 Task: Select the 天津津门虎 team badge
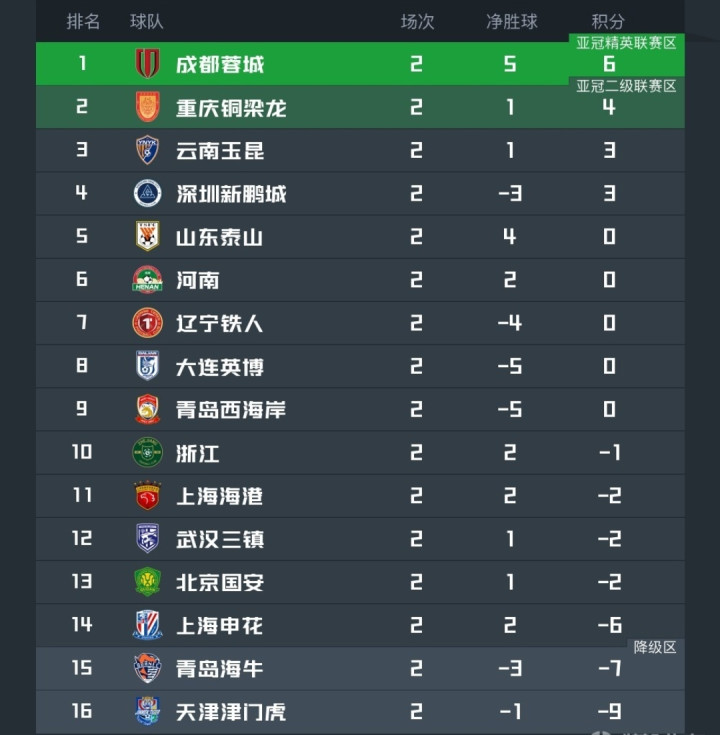pyautogui.click(x=147, y=711)
